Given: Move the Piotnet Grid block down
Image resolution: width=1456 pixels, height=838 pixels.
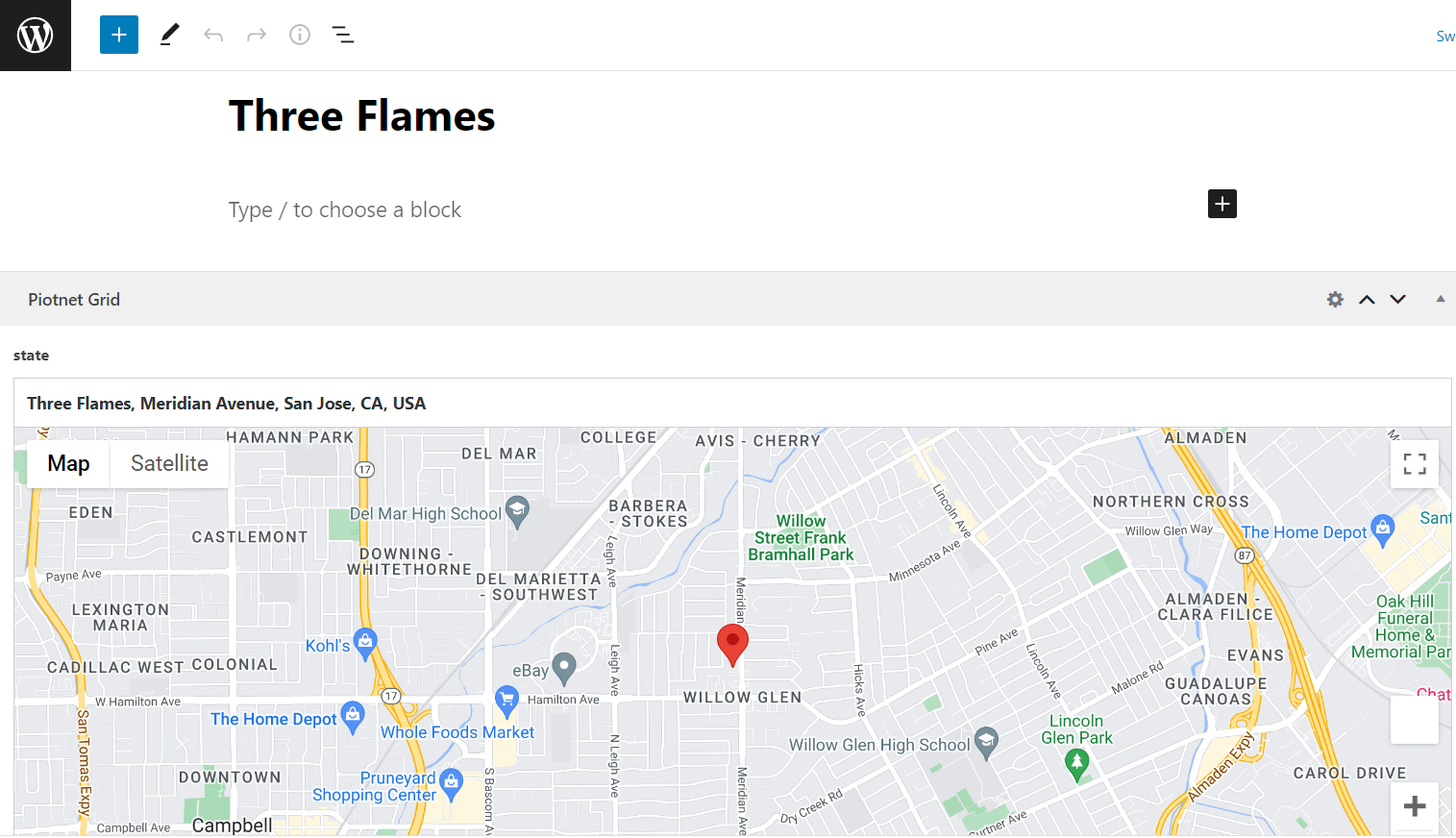Looking at the screenshot, I should [1397, 299].
